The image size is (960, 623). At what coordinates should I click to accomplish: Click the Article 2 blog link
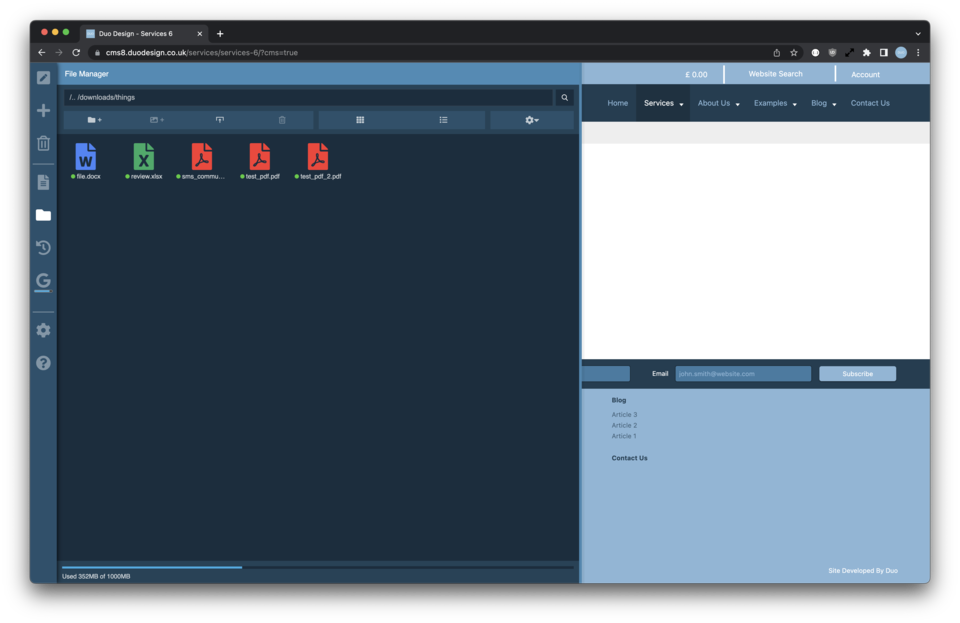pos(624,425)
